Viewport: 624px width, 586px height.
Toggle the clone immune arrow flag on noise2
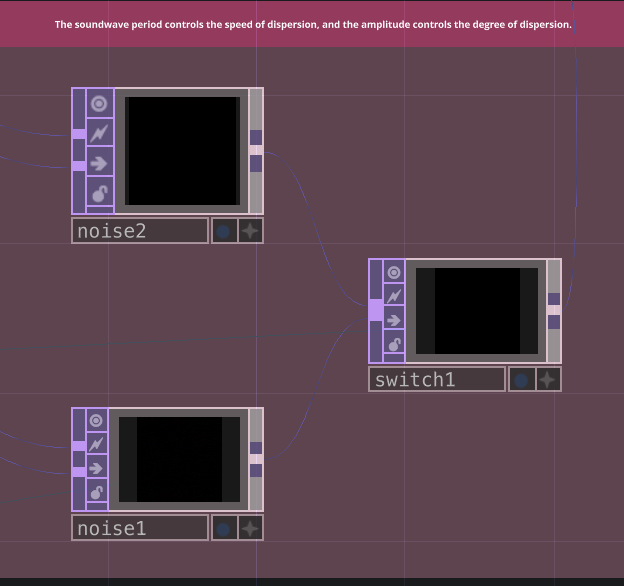coord(99,162)
